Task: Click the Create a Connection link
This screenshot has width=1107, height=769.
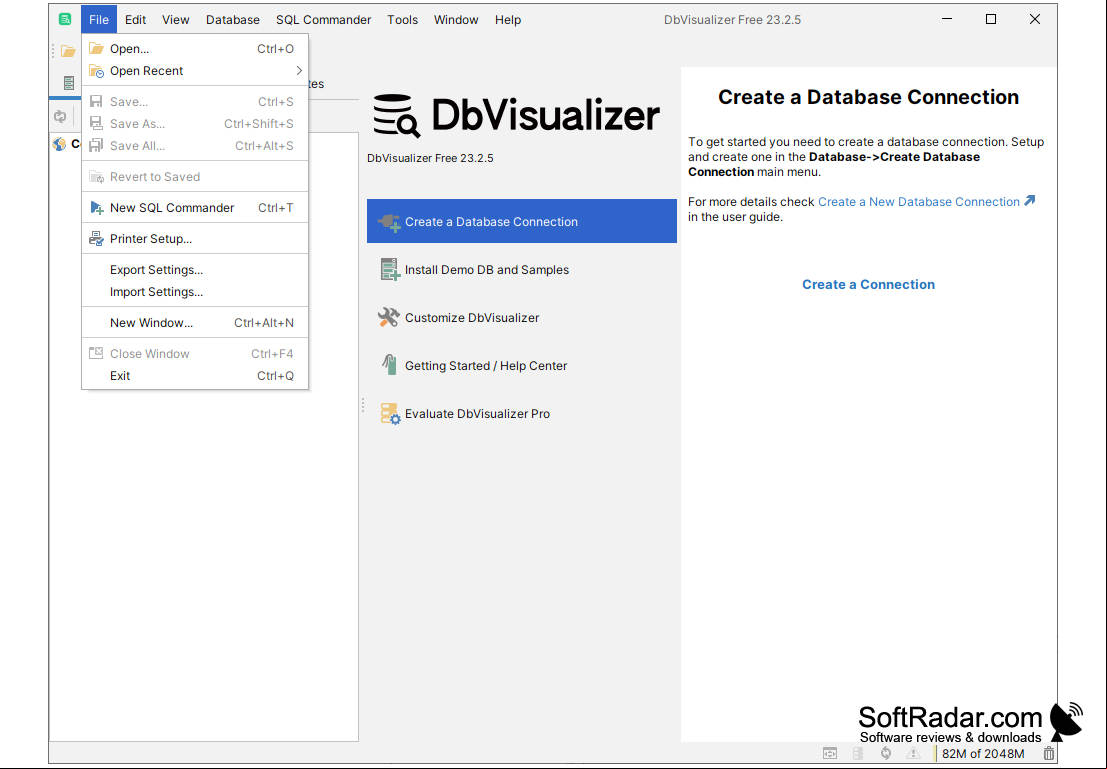Action: click(868, 285)
